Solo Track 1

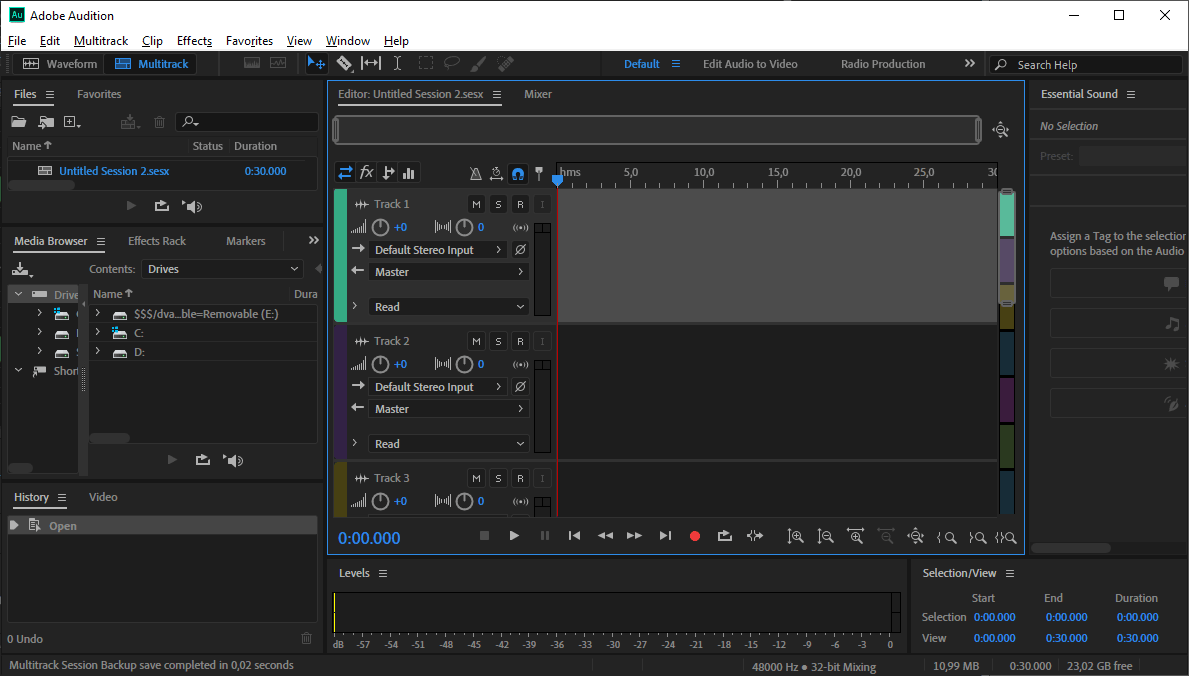(x=498, y=204)
